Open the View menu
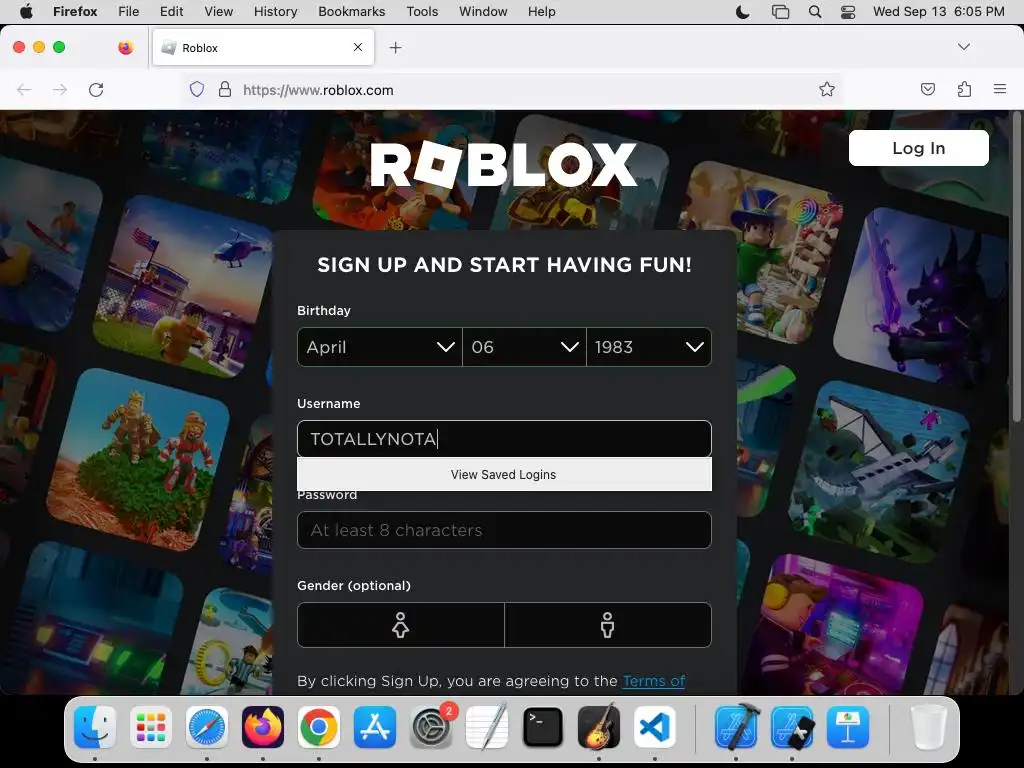The height and width of the screenshot is (768, 1024). click(218, 11)
